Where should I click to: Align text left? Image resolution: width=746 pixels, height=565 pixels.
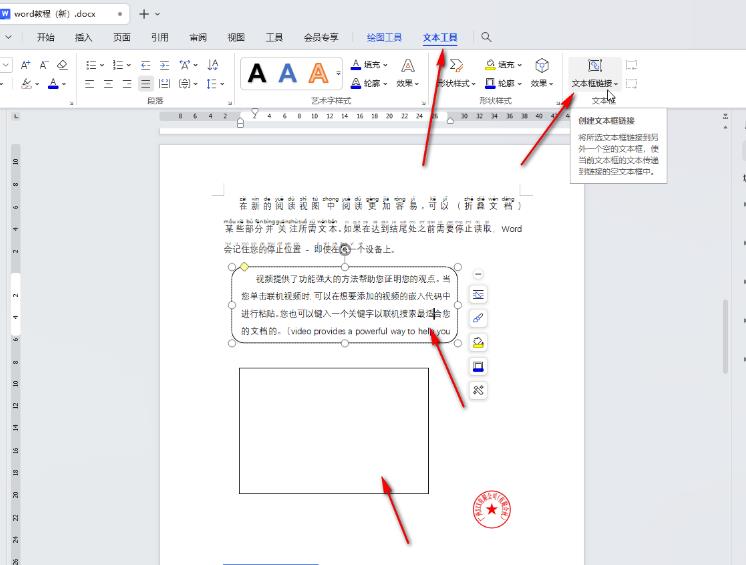pos(89,84)
